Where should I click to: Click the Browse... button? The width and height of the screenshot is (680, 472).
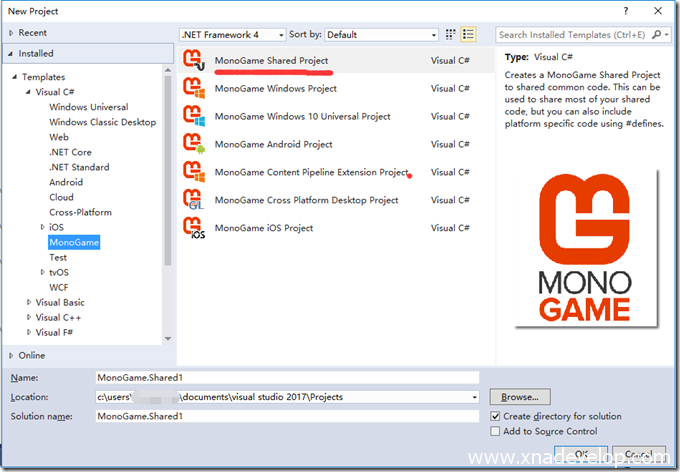[x=526, y=397]
